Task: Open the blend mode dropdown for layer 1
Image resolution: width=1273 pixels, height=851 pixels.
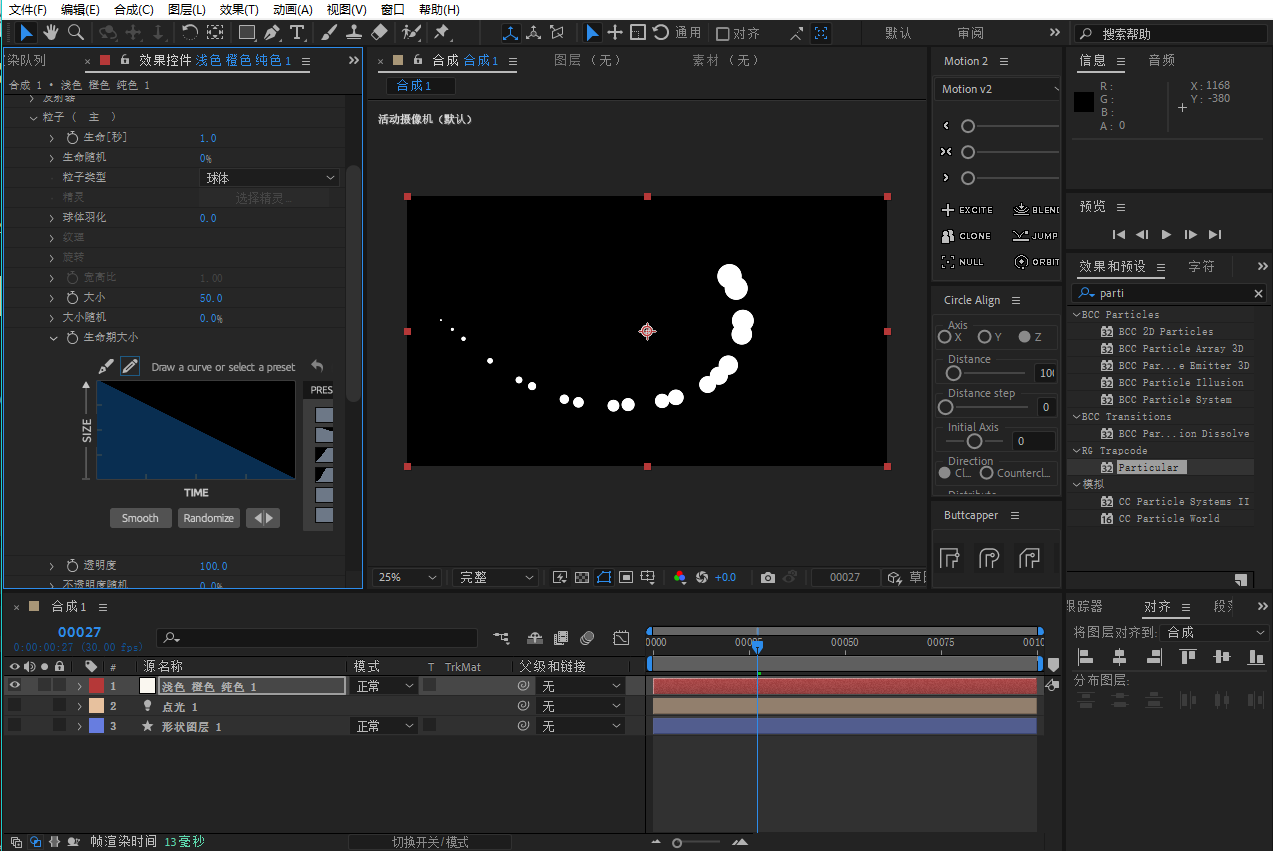Action: pos(385,686)
